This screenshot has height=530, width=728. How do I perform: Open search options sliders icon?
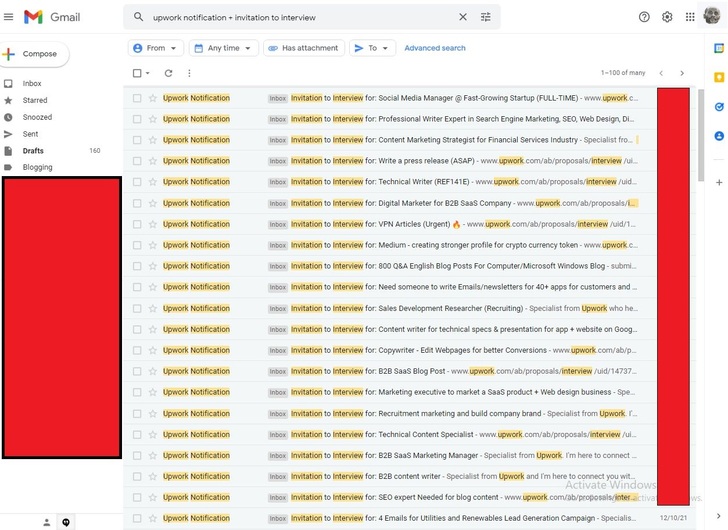486,17
